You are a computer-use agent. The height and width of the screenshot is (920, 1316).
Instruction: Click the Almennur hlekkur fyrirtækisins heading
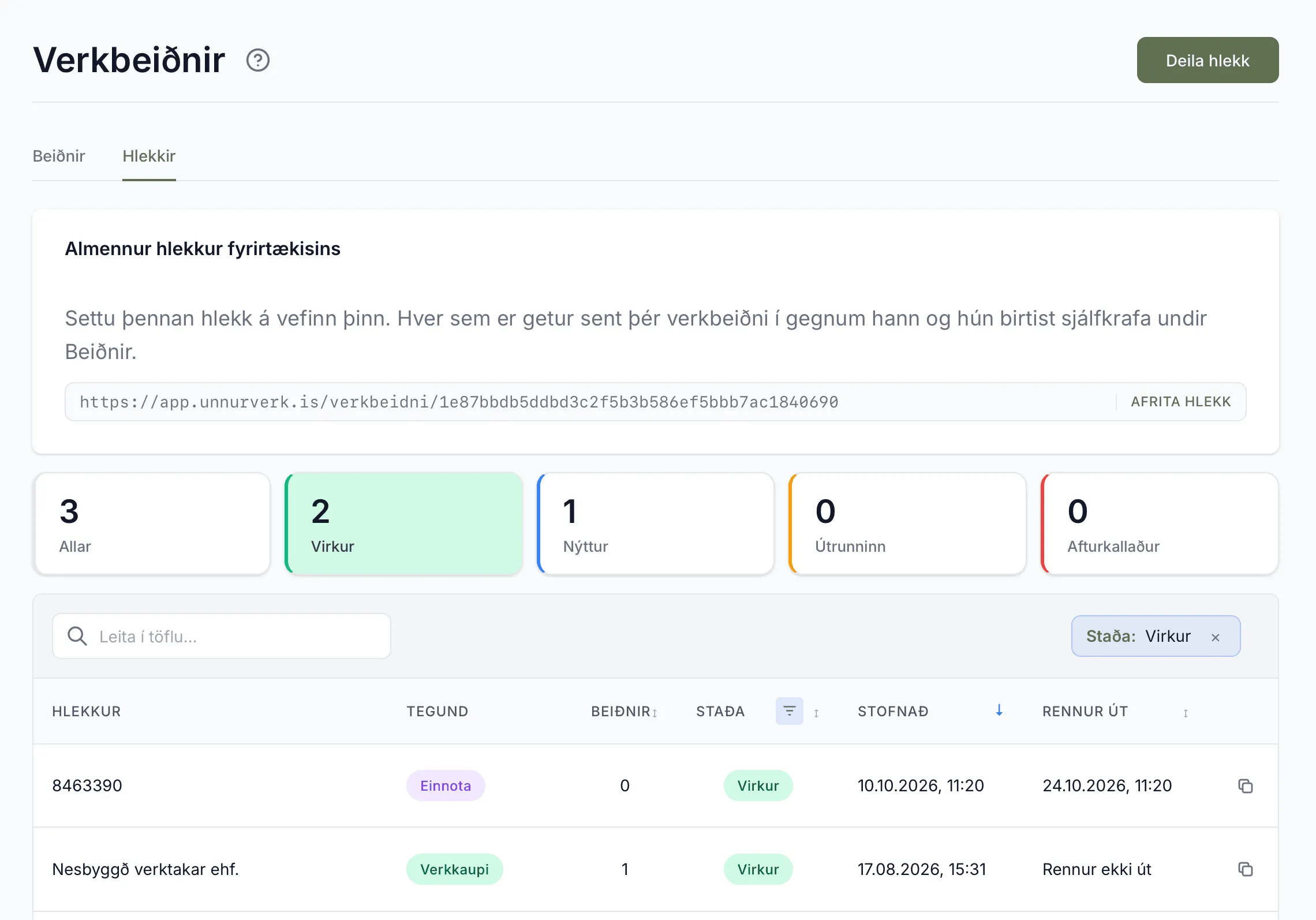pos(203,249)
